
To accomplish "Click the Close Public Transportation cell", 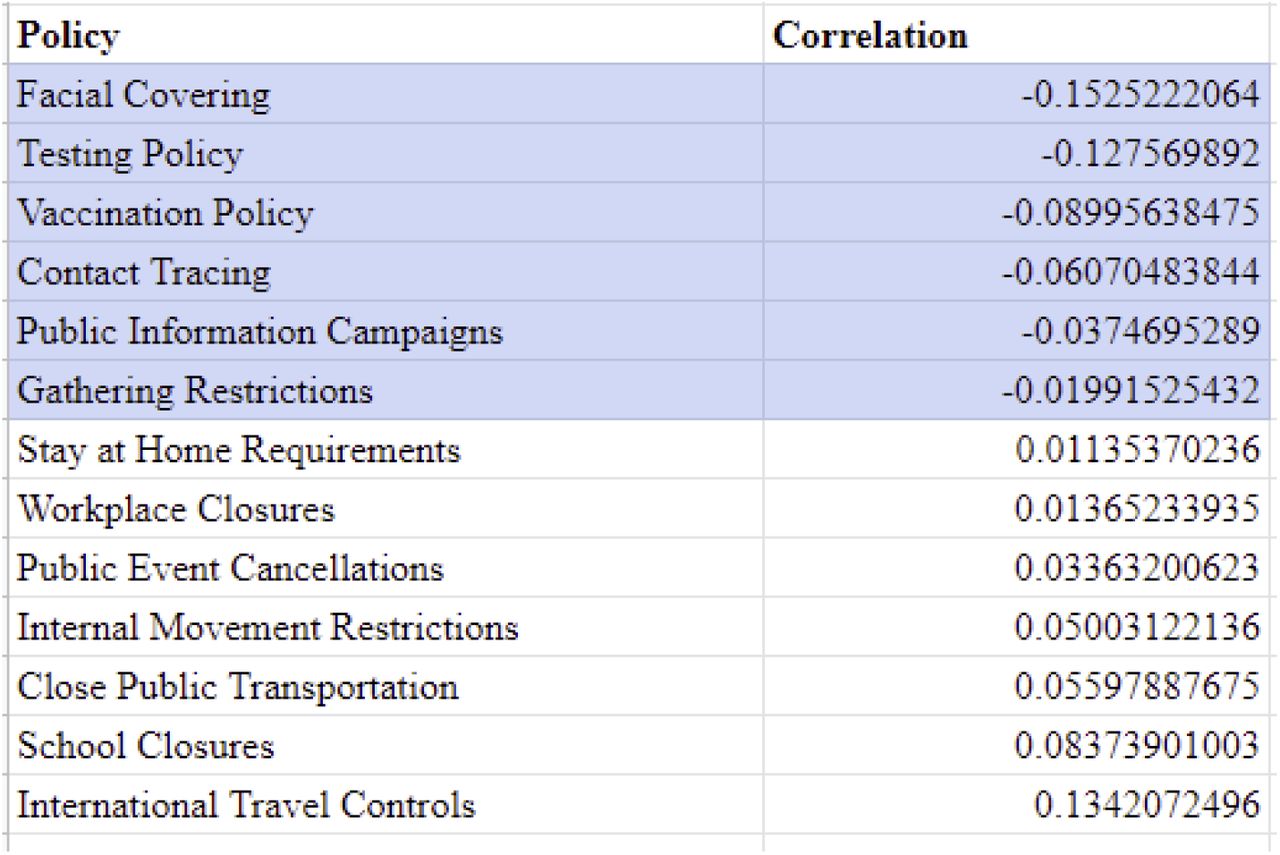I will tap(386, 686).
